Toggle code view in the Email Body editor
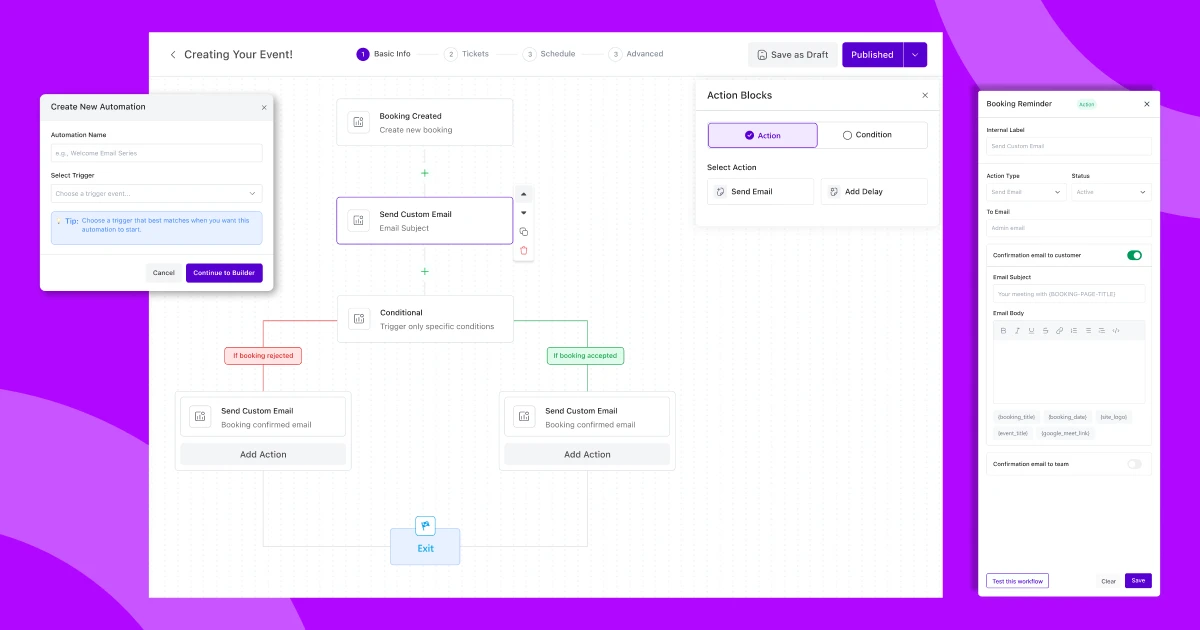The width and height of the screenshot is (1200, 630). click(x=1116, y=330)
